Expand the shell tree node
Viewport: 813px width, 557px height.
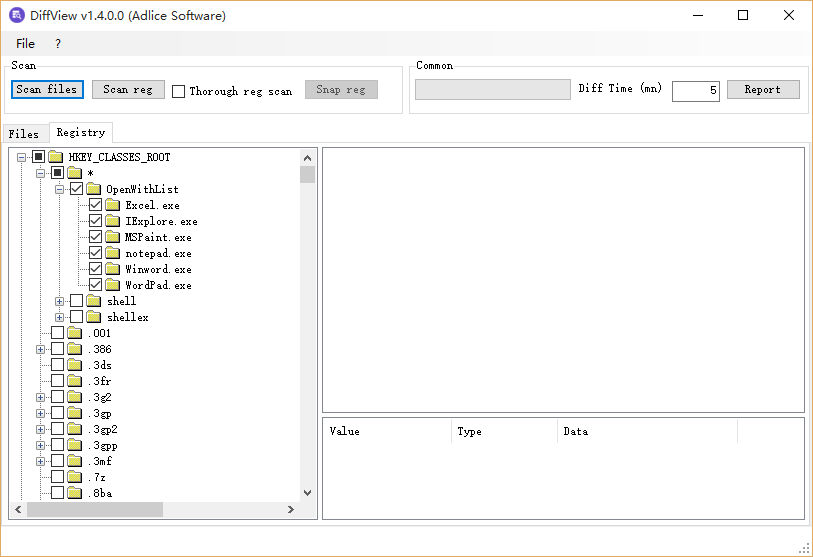point(60,301)
